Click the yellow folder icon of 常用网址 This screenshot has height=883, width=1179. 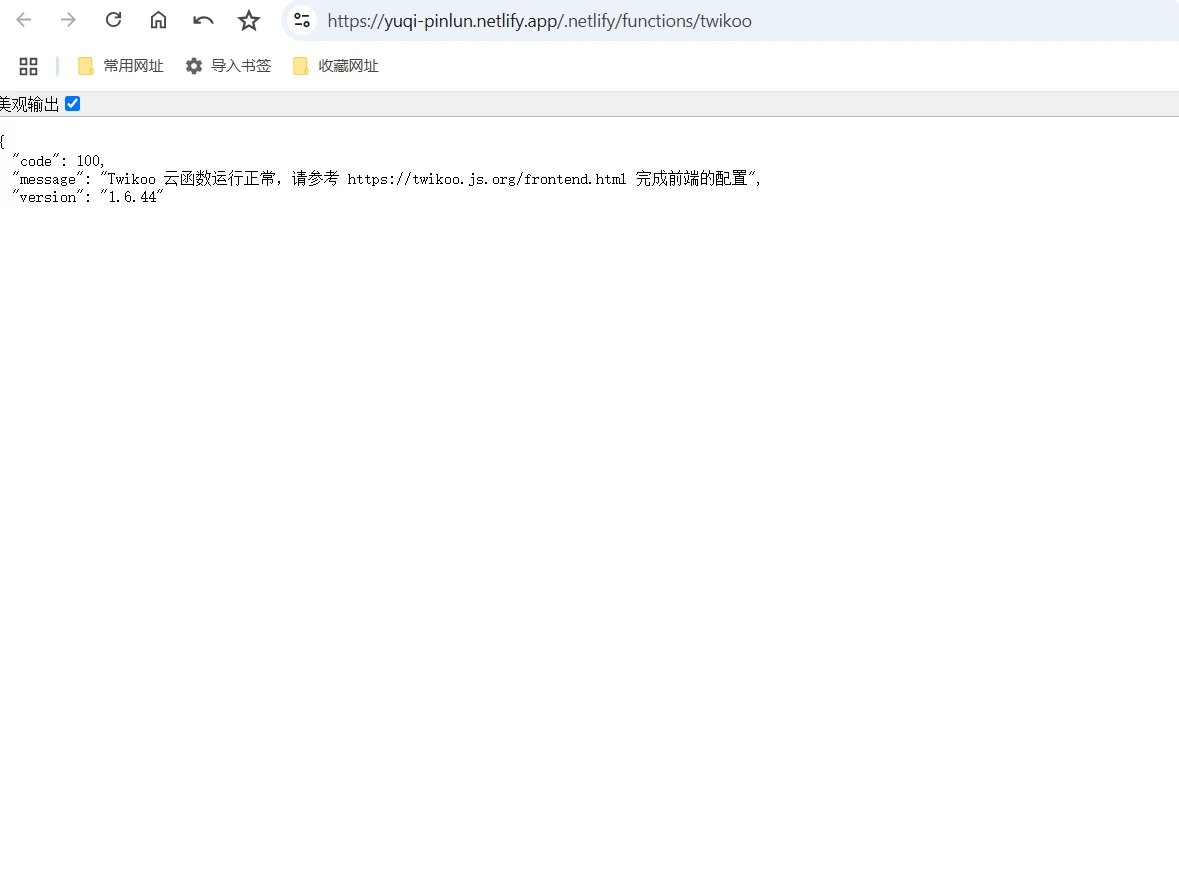coord(86,66)
